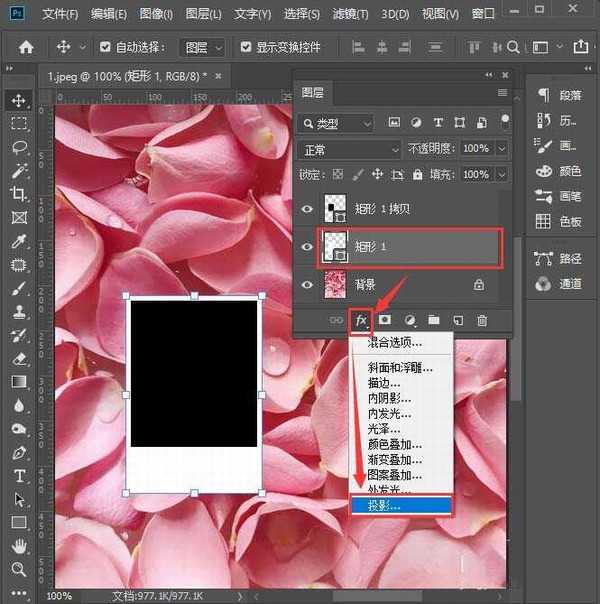600x604 pixels.
Task: Uncheck the 自动选择 checkbox
Action: click(106, 47)
